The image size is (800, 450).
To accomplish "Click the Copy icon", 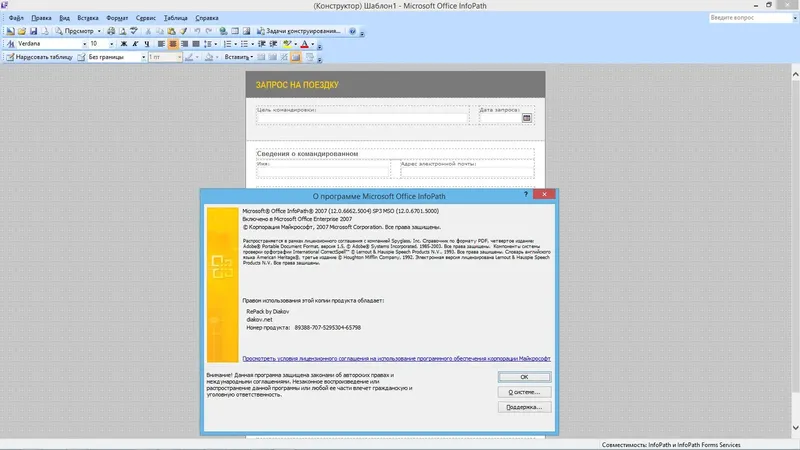I will point(160,31).
